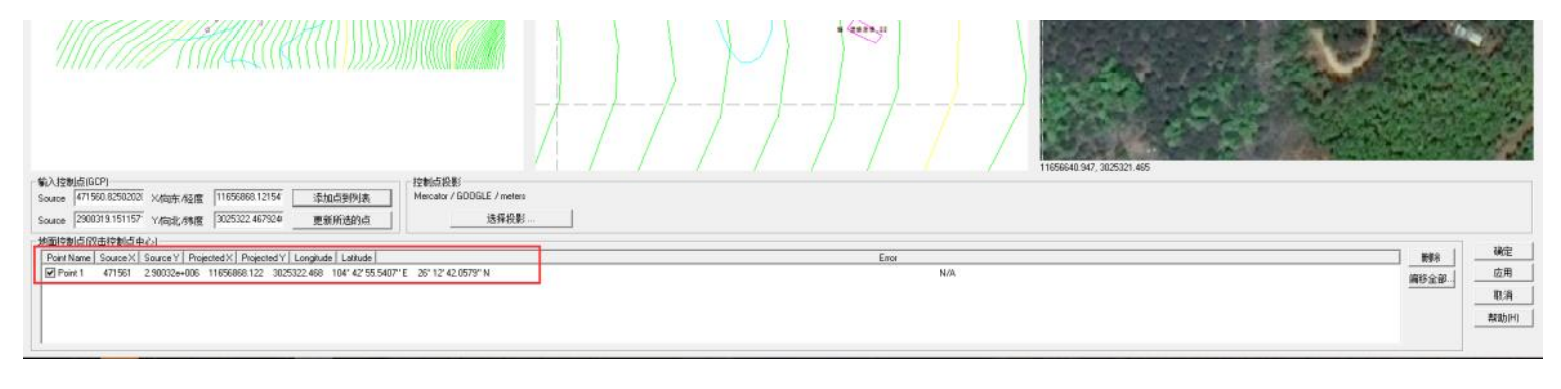Focus the top Source X pixel field
1561x389 pixels.
pos(110,198)
